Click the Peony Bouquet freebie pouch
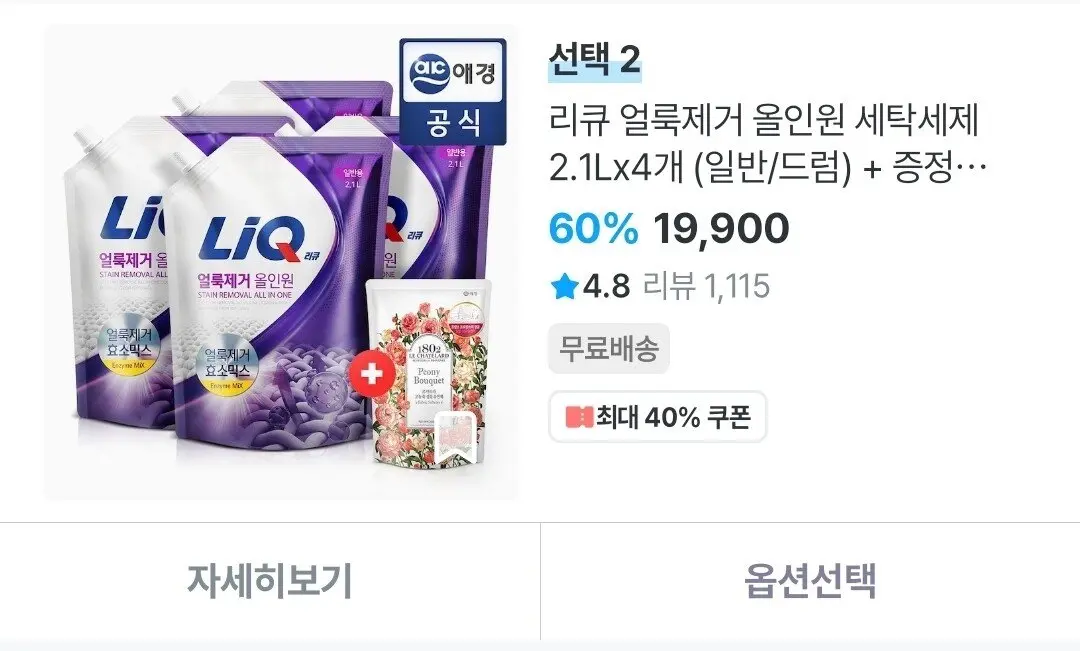This screenshot has height=651, width=1080. click(x=428, y=373)
